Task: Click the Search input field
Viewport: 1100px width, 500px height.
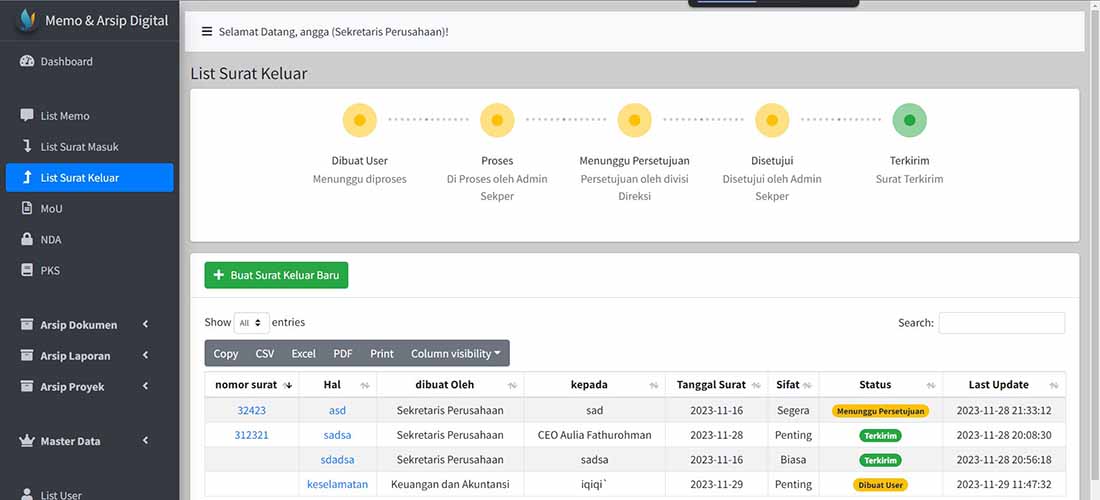Action: pyautogui.click(x=1002, y=323)
